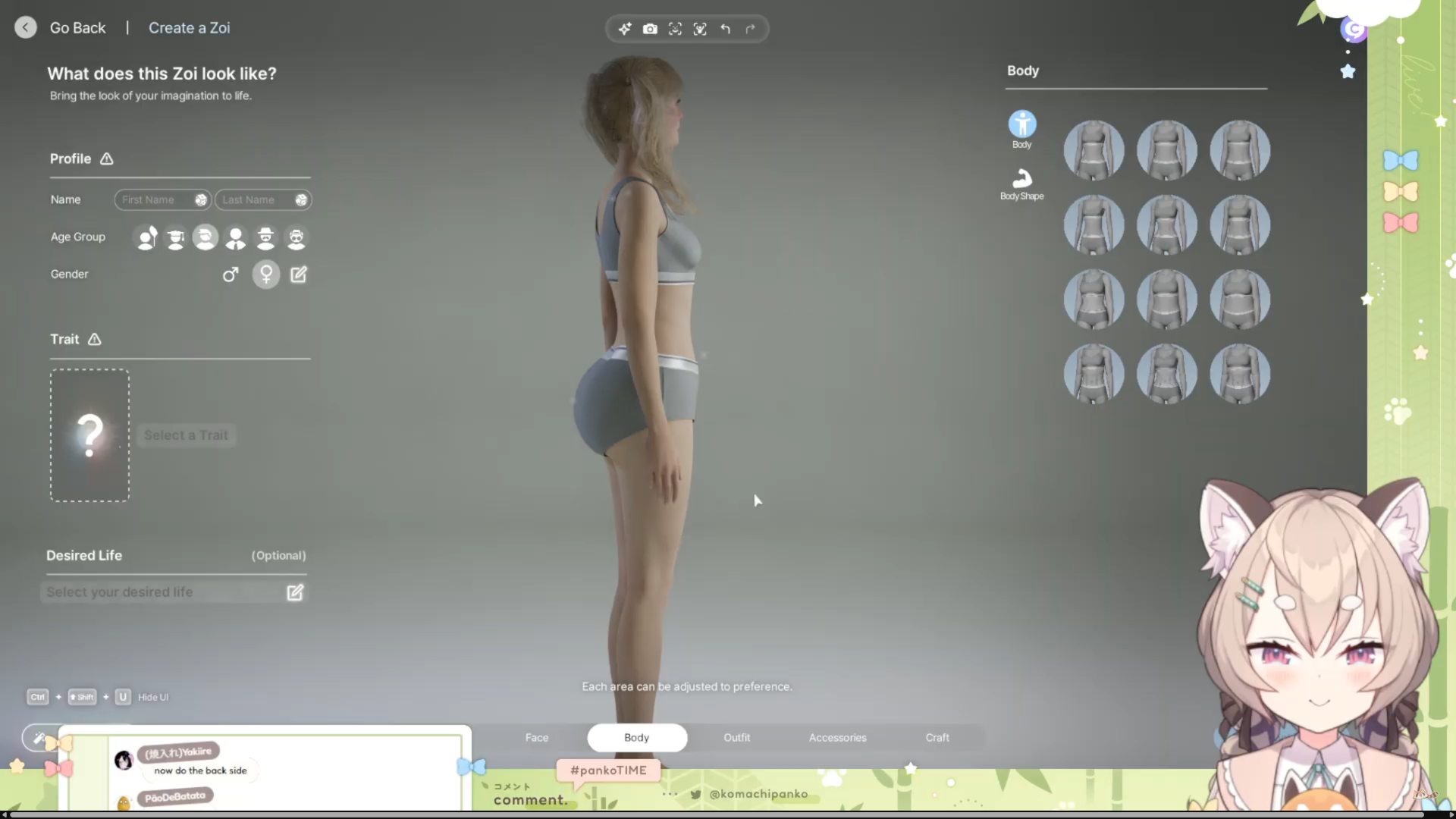Viewport: 1456px width, 819px height.
Task: Open the Select a Trait slot
Action: pyautogui.click(x=90, y=435)
